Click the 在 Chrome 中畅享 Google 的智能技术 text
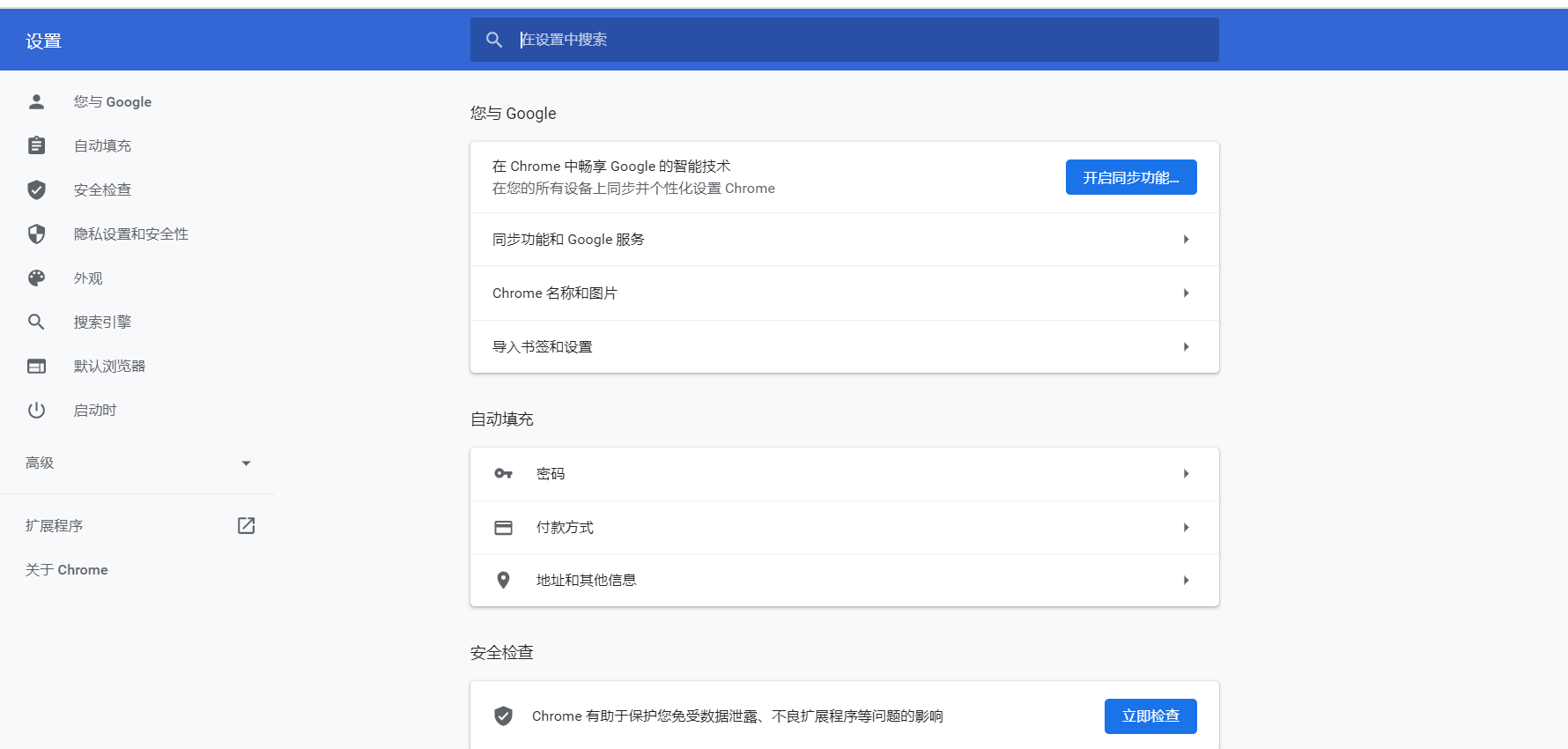Screen dimensions: 1568x749 (611, 166)
